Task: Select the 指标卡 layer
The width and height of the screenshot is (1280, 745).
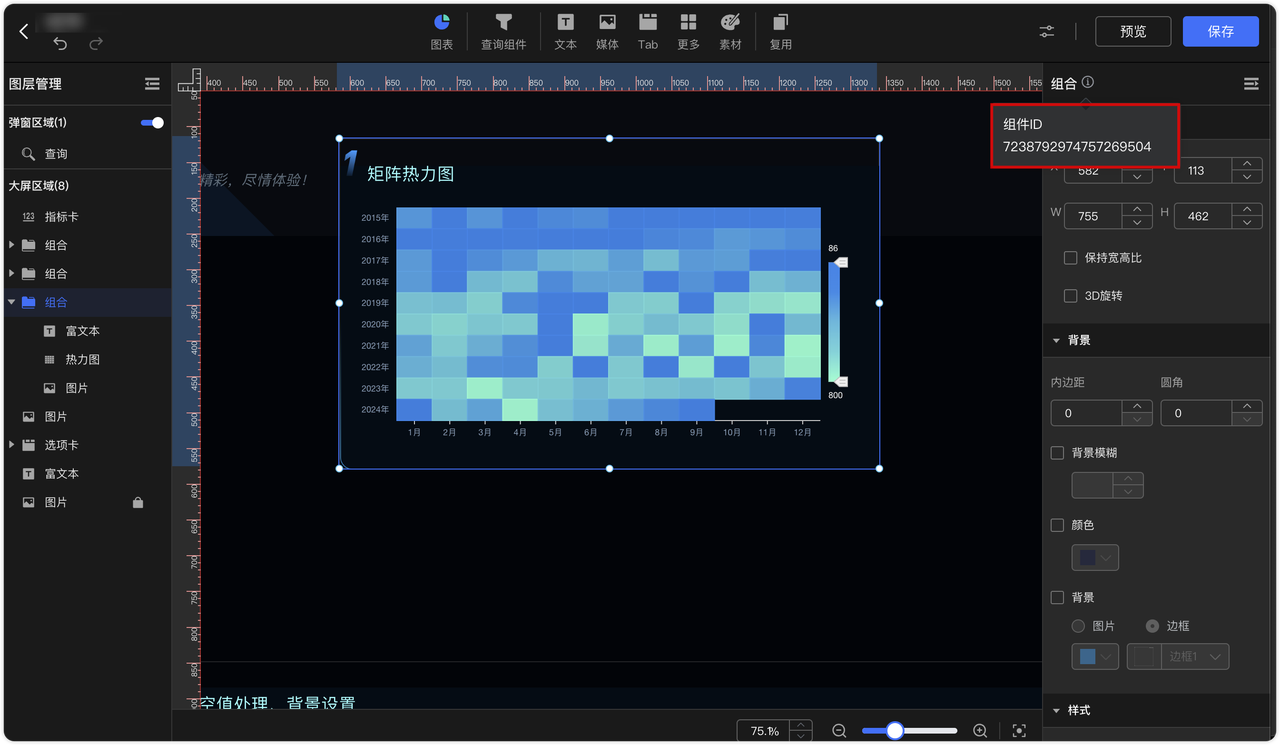Action: [x=86, y=216]
